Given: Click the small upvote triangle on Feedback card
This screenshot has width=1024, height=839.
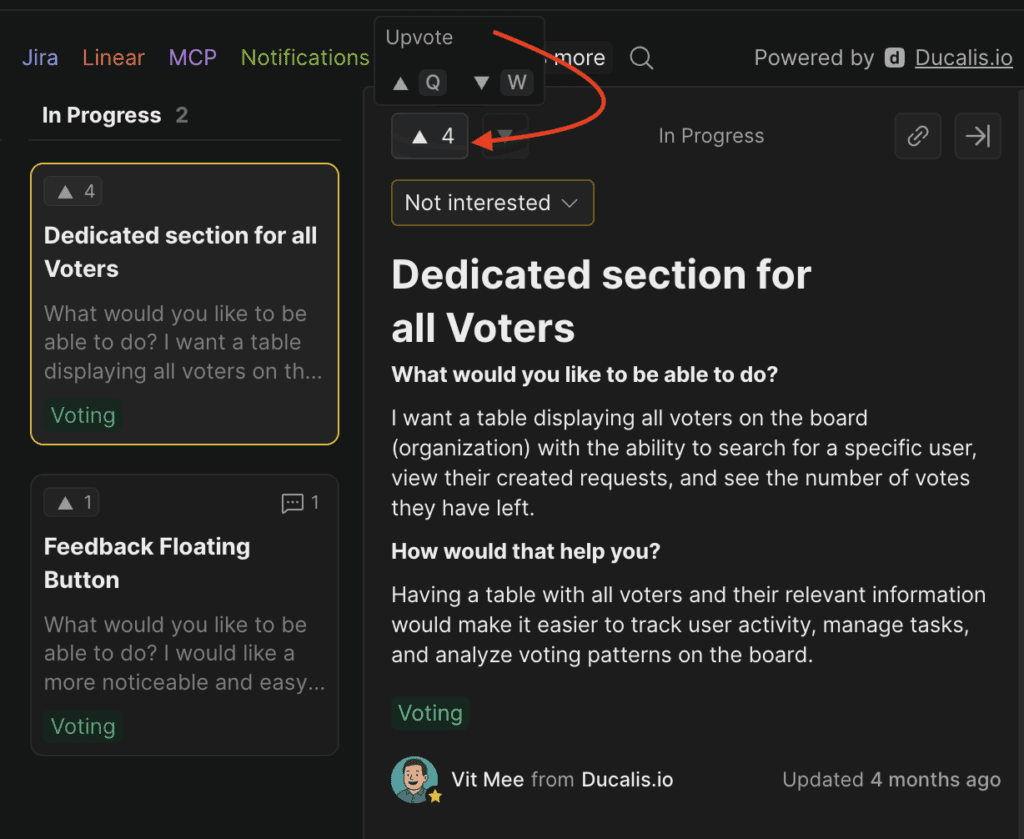Looking at the screenshot, I should pos(71,502).
